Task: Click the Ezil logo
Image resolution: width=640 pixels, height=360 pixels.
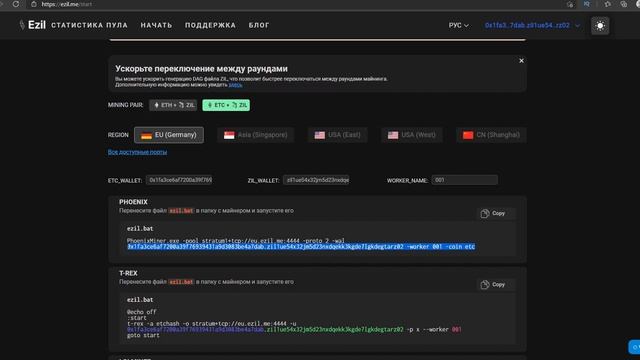Action: (x=33, y=25)
